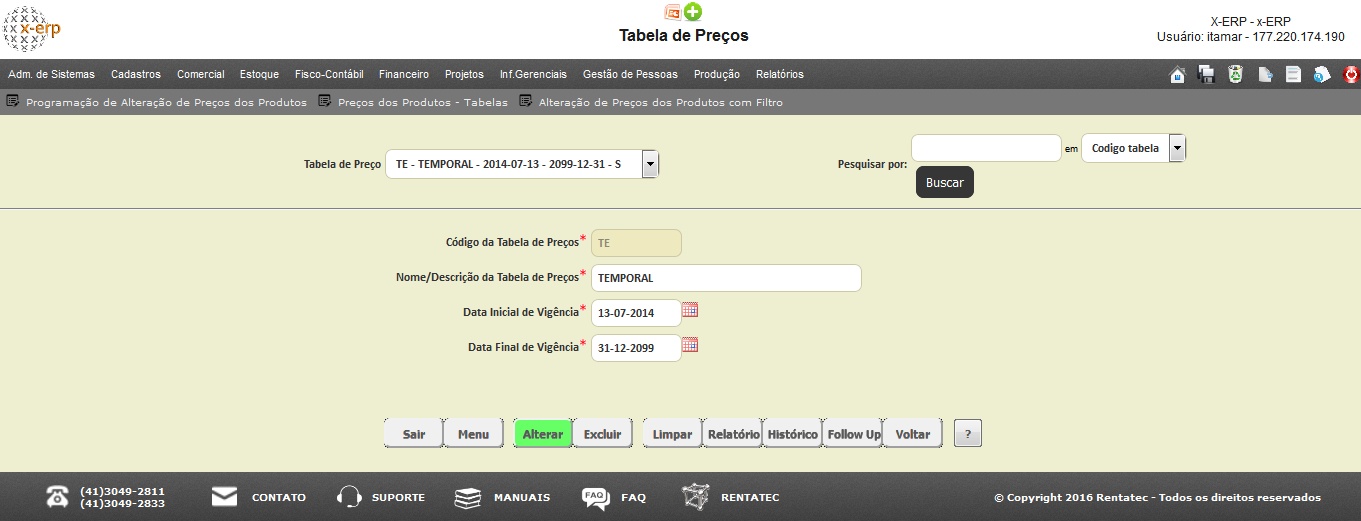
Task: Open the Gestão de Pessoas menu
Action: coord(630,75)
